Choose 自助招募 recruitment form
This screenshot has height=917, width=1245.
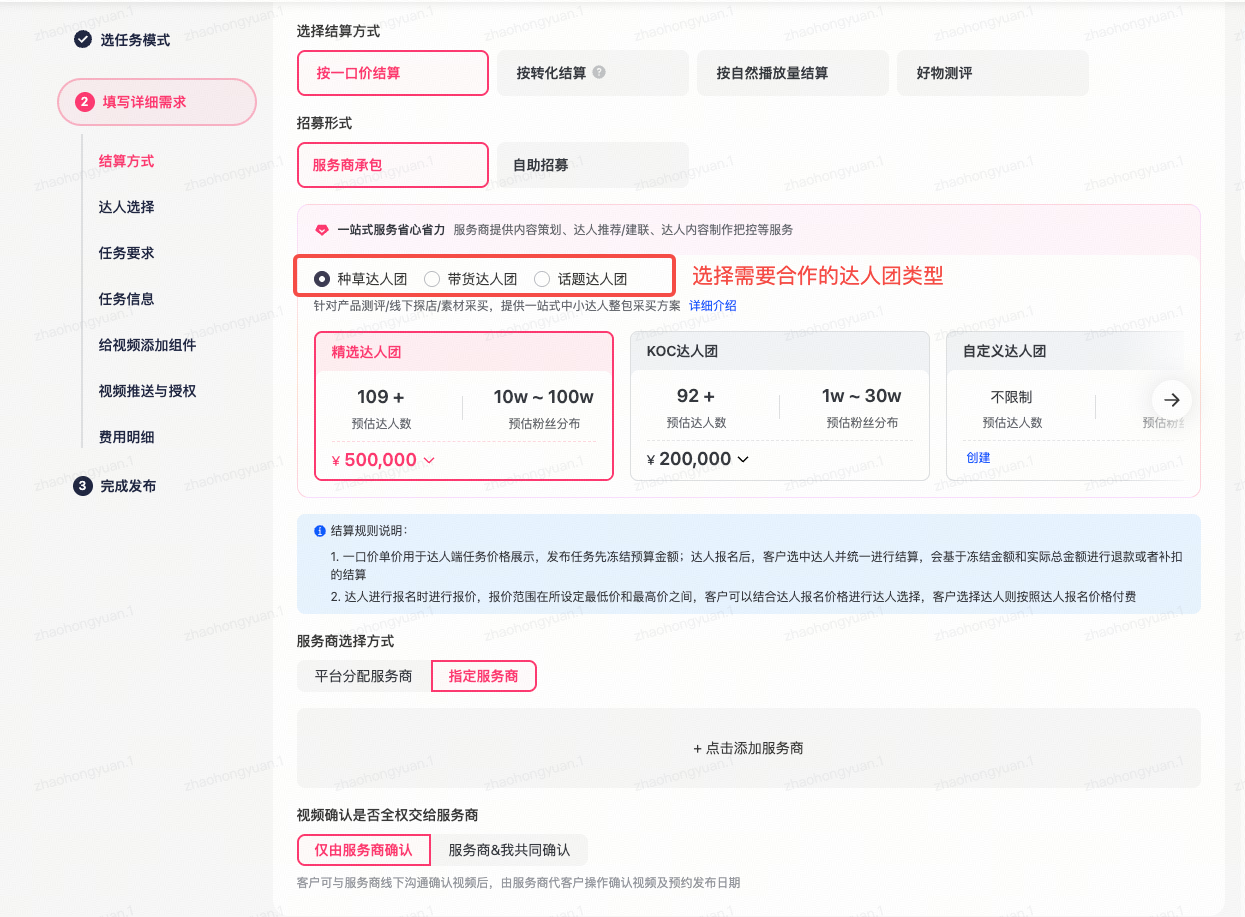(541, 165)
